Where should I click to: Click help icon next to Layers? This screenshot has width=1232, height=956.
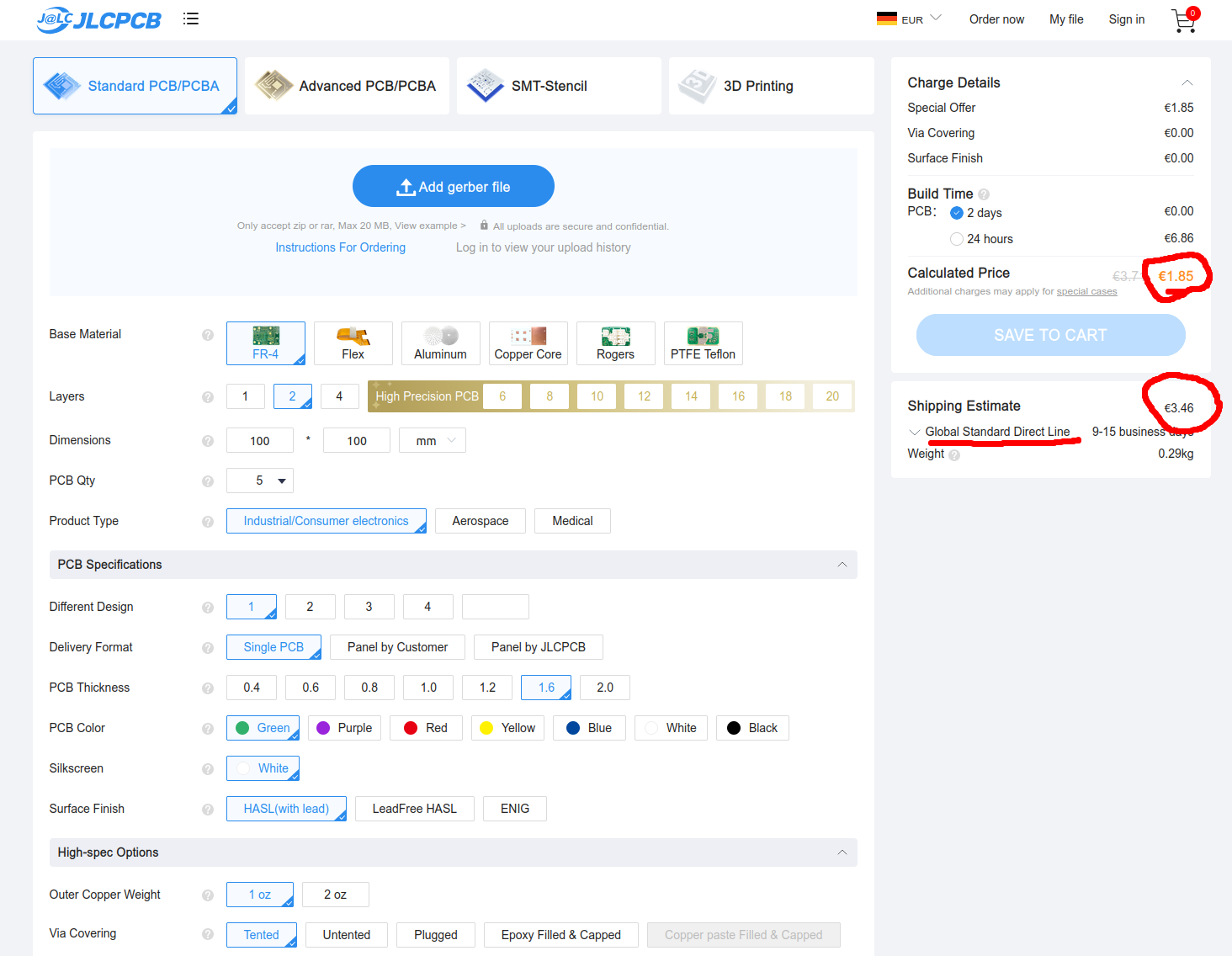208,397
